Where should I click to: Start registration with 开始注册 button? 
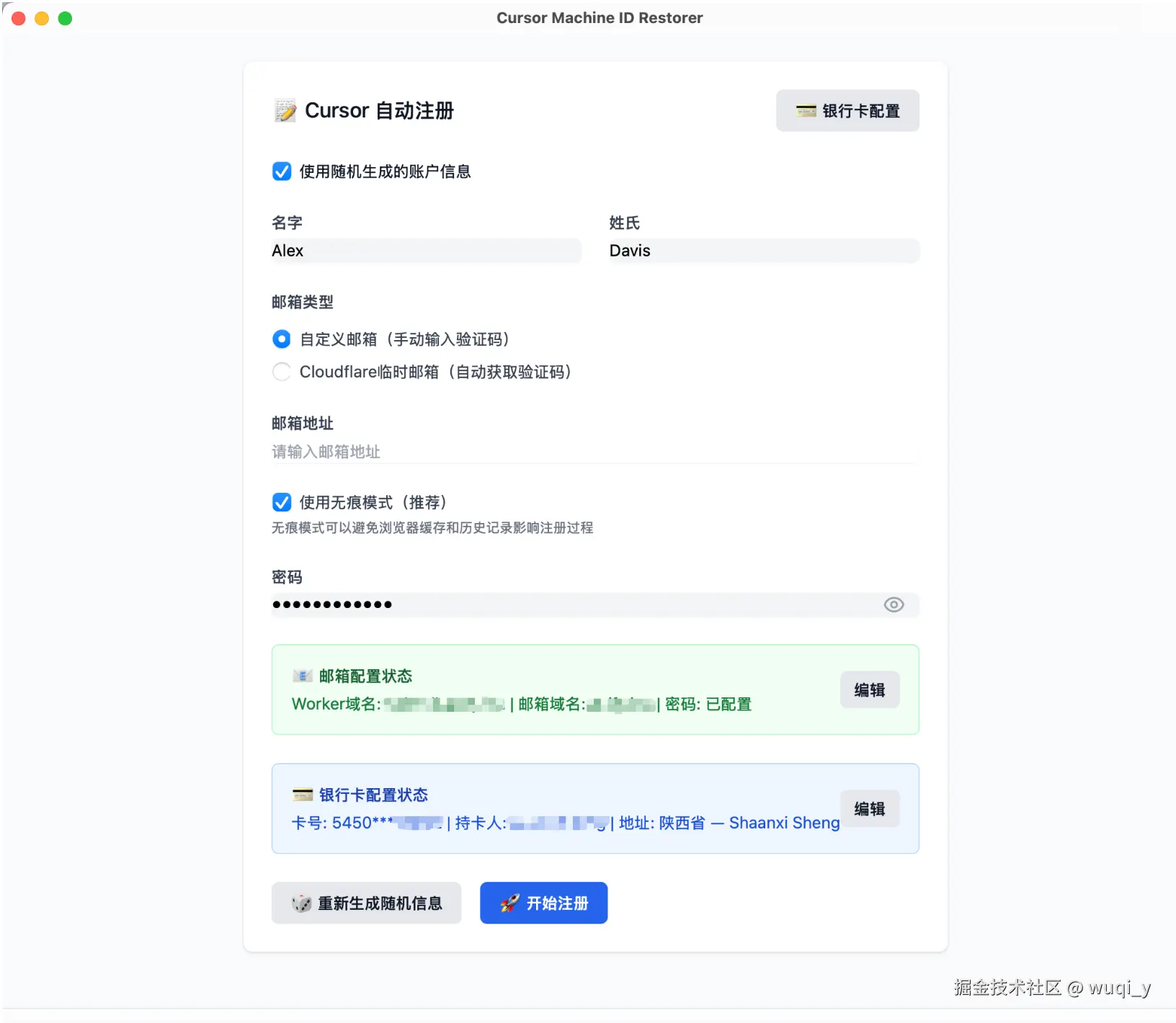544,903
